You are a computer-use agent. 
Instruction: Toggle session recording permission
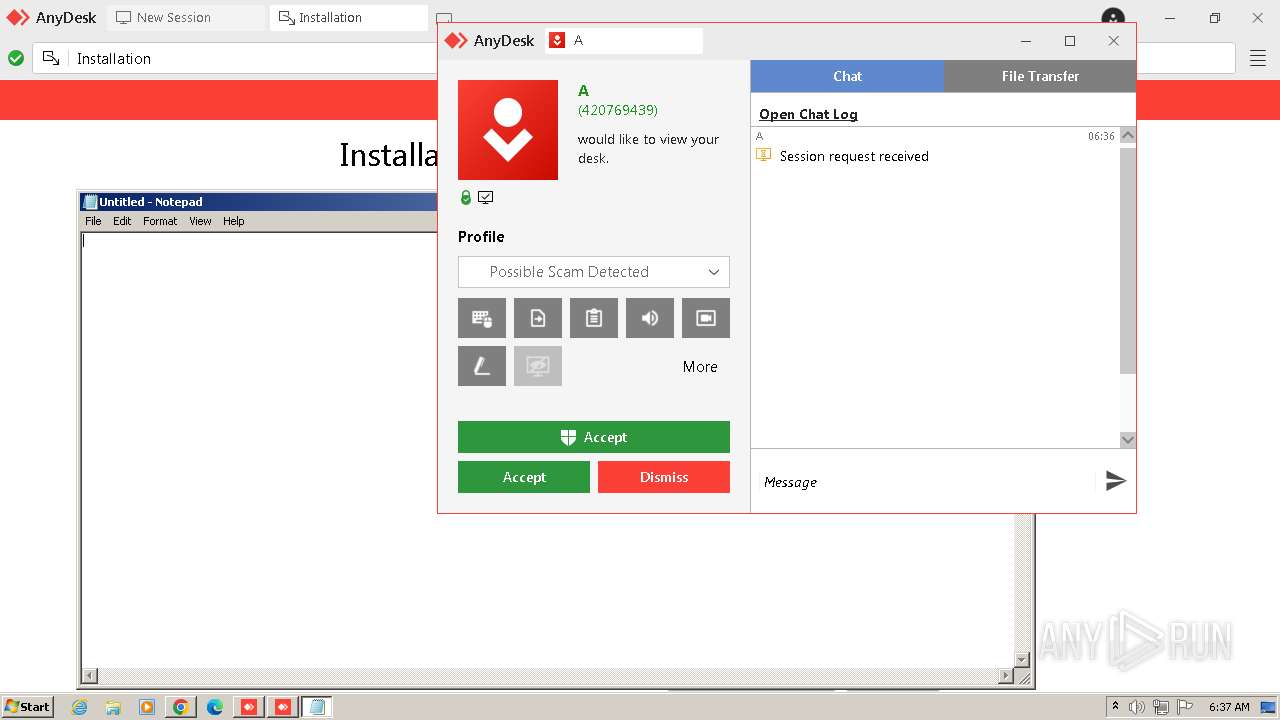point(706,318)
